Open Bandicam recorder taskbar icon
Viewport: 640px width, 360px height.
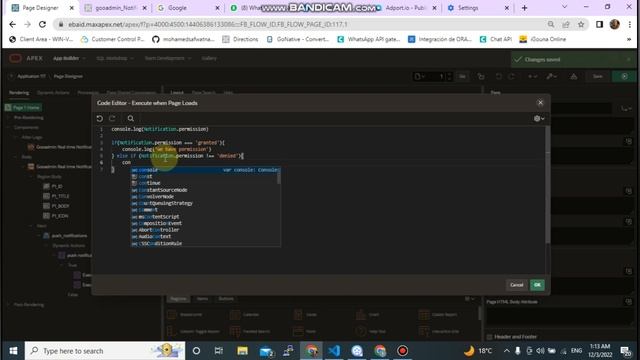point(402,351)
